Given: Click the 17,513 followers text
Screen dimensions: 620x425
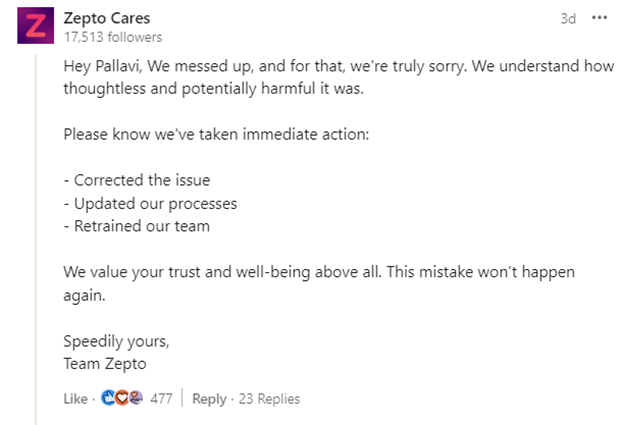Looking at the screenshot, I should 111,37.
